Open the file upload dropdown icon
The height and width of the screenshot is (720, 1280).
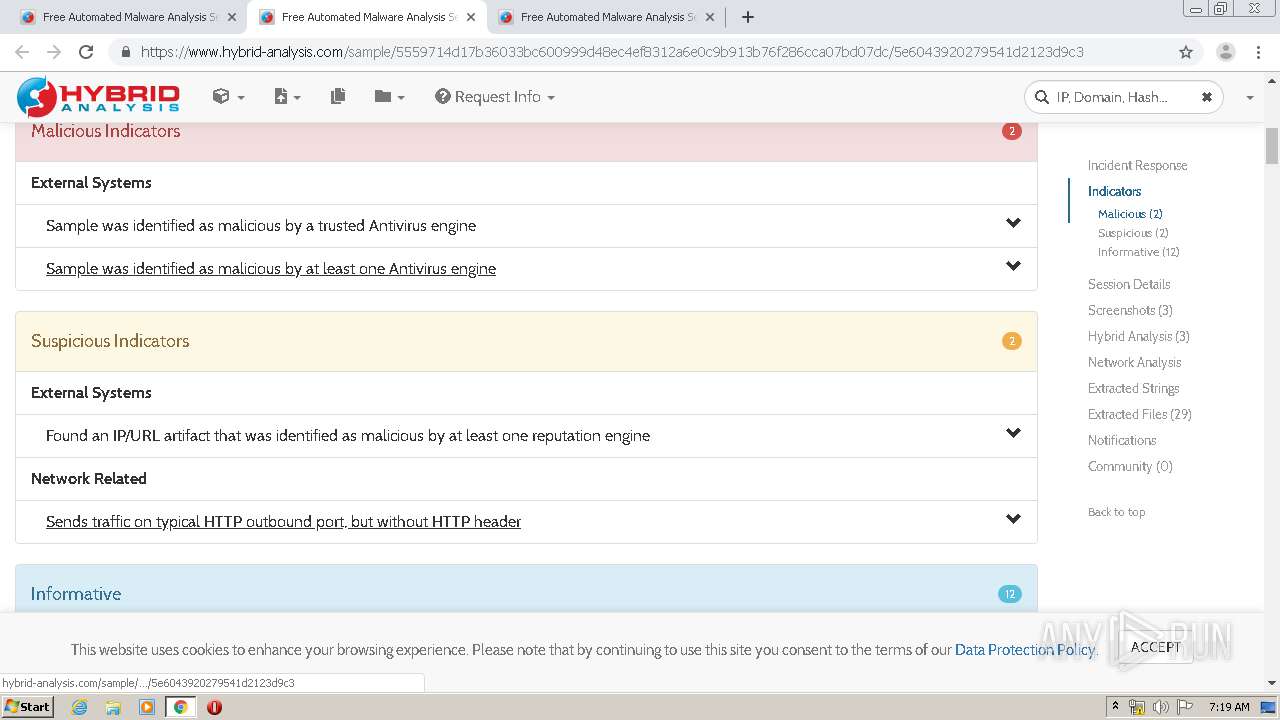point(287,96)
